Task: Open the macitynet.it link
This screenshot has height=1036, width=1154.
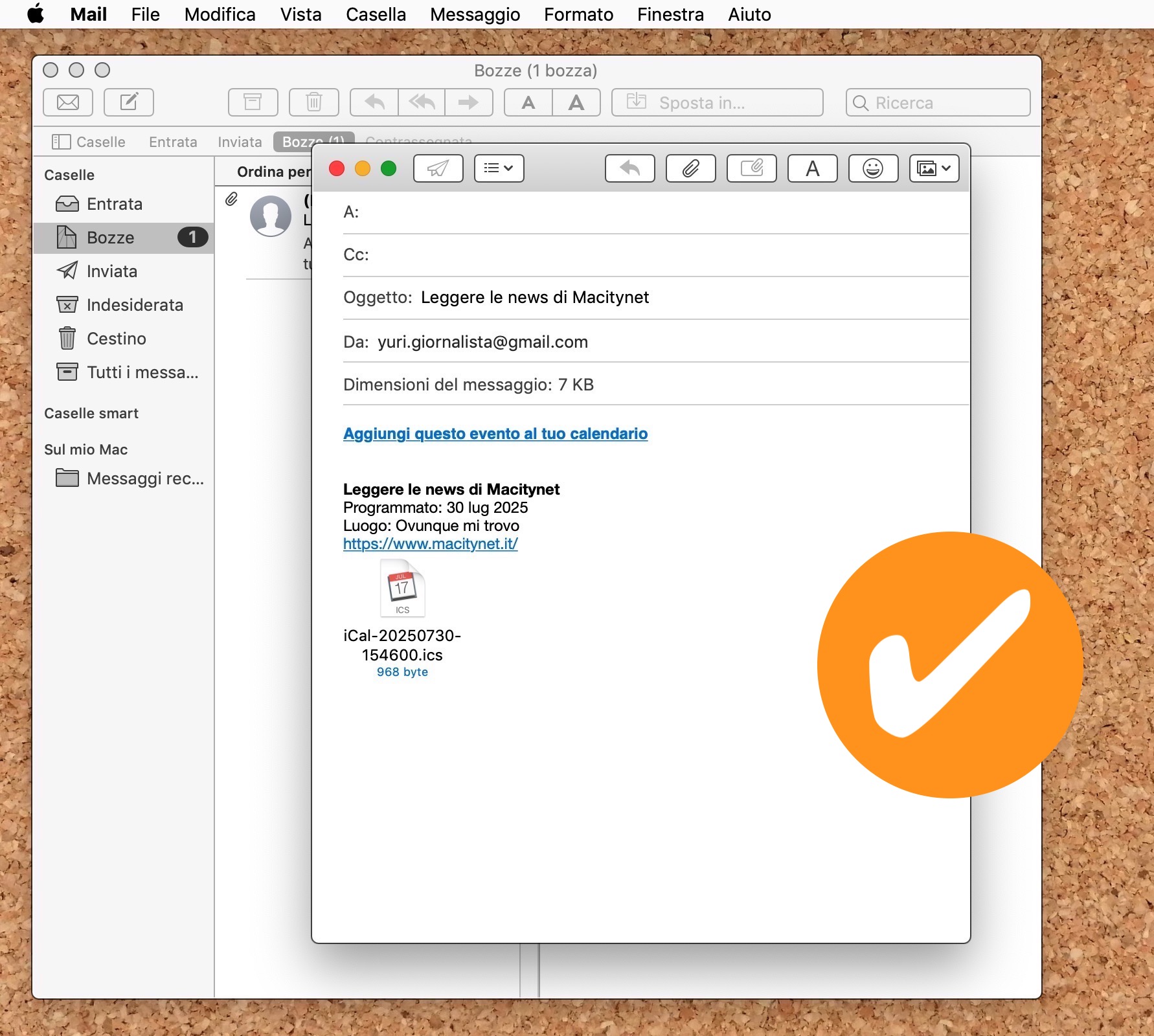Action: coord(431,544)
